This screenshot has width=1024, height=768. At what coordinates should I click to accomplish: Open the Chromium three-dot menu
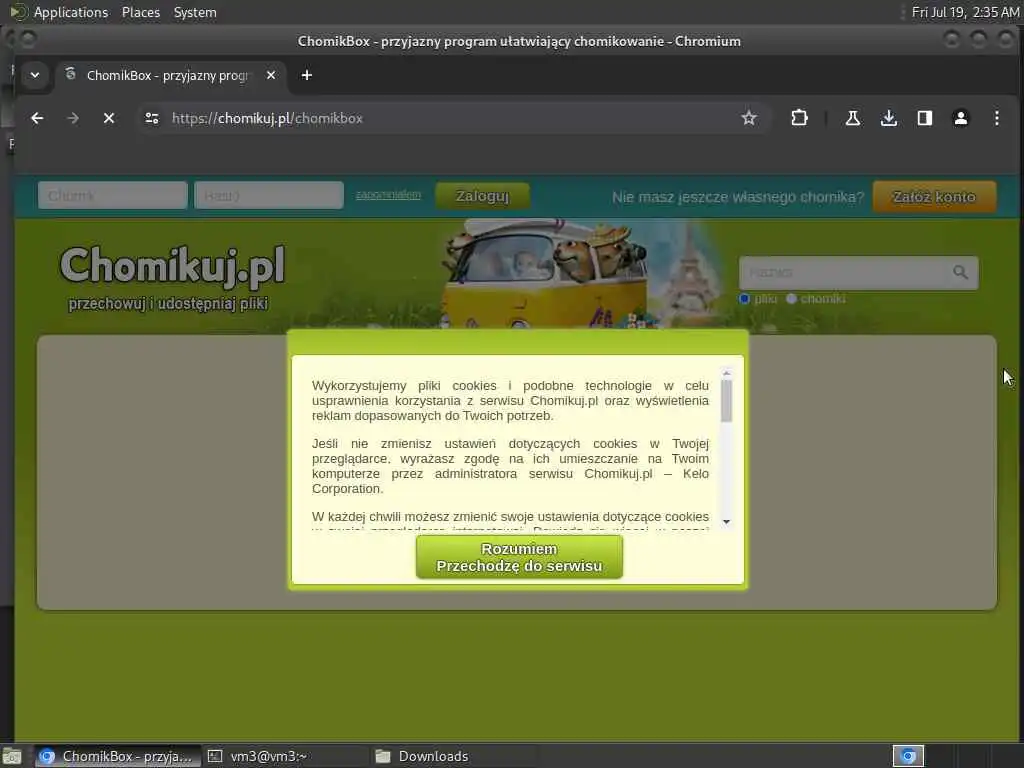pos(996,118)
